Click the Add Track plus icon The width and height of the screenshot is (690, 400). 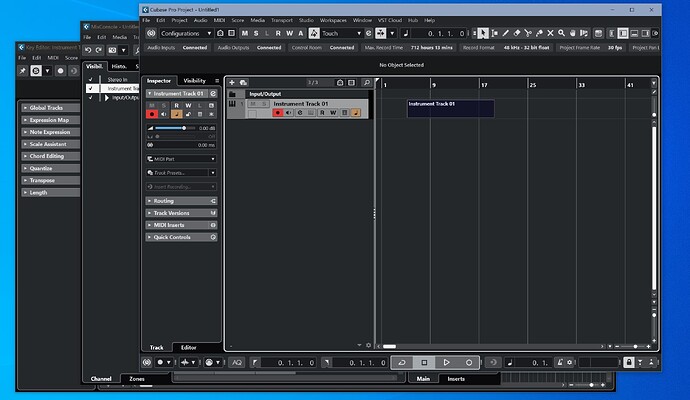[232, 82]
